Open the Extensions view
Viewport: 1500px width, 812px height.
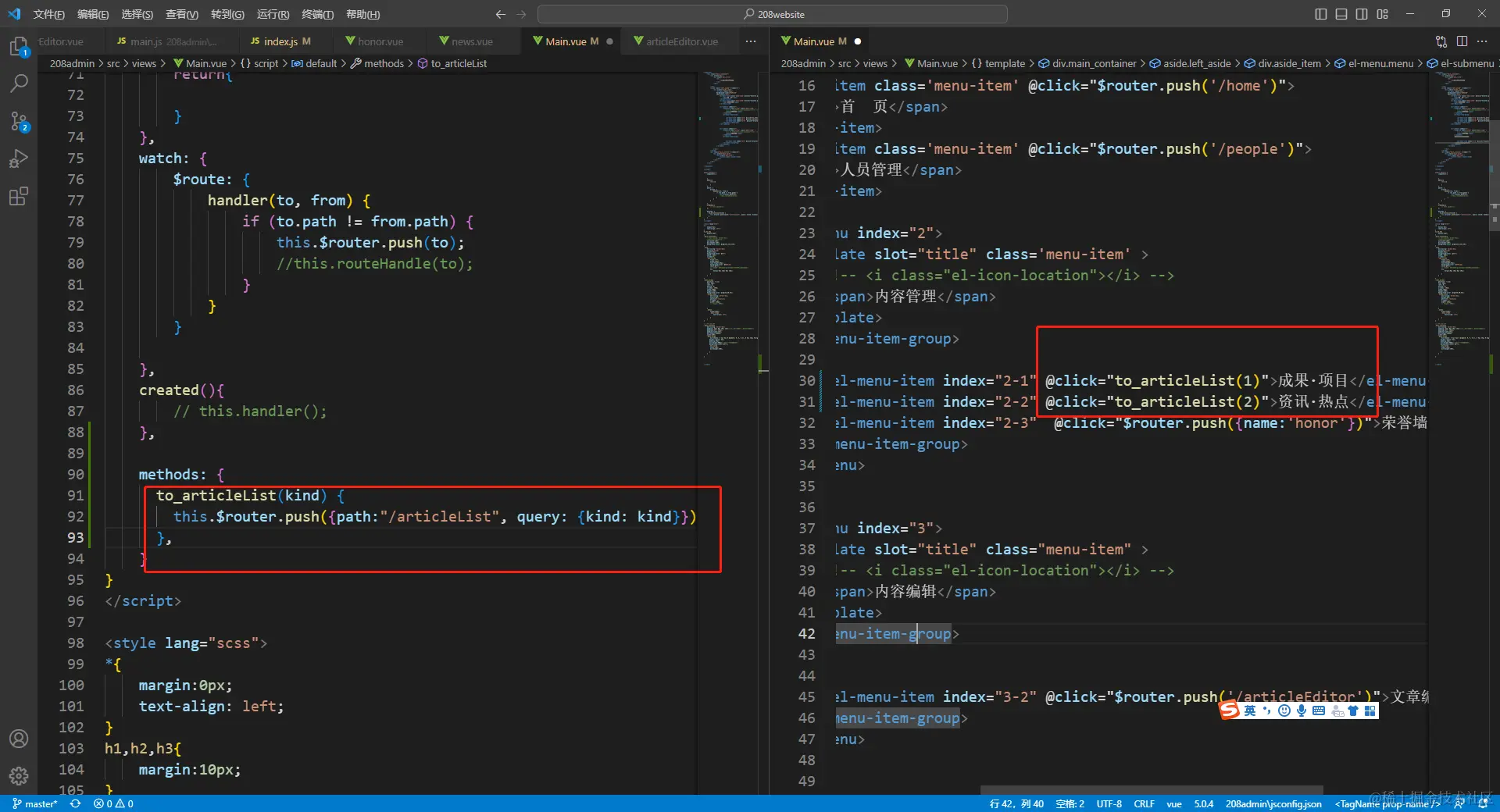tap(19, 196)
